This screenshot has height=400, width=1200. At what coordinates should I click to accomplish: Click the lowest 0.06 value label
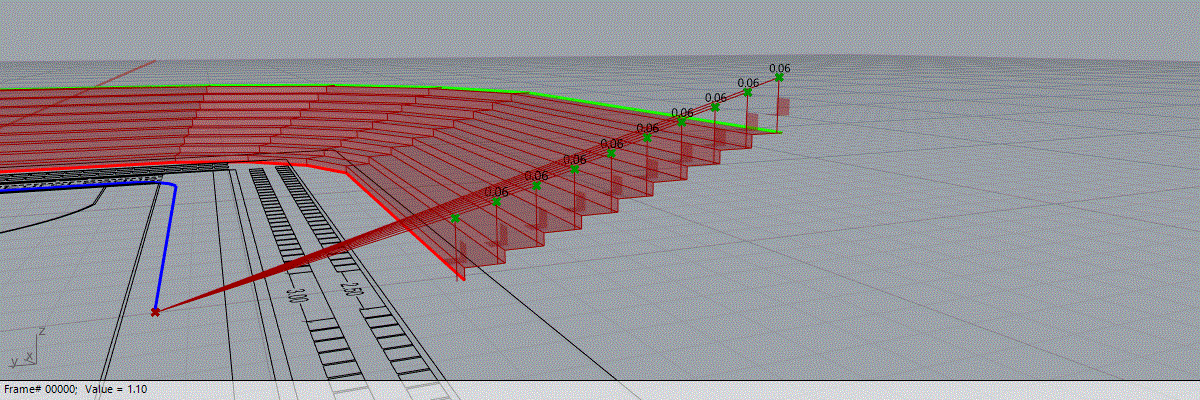(x=496, y=191)
